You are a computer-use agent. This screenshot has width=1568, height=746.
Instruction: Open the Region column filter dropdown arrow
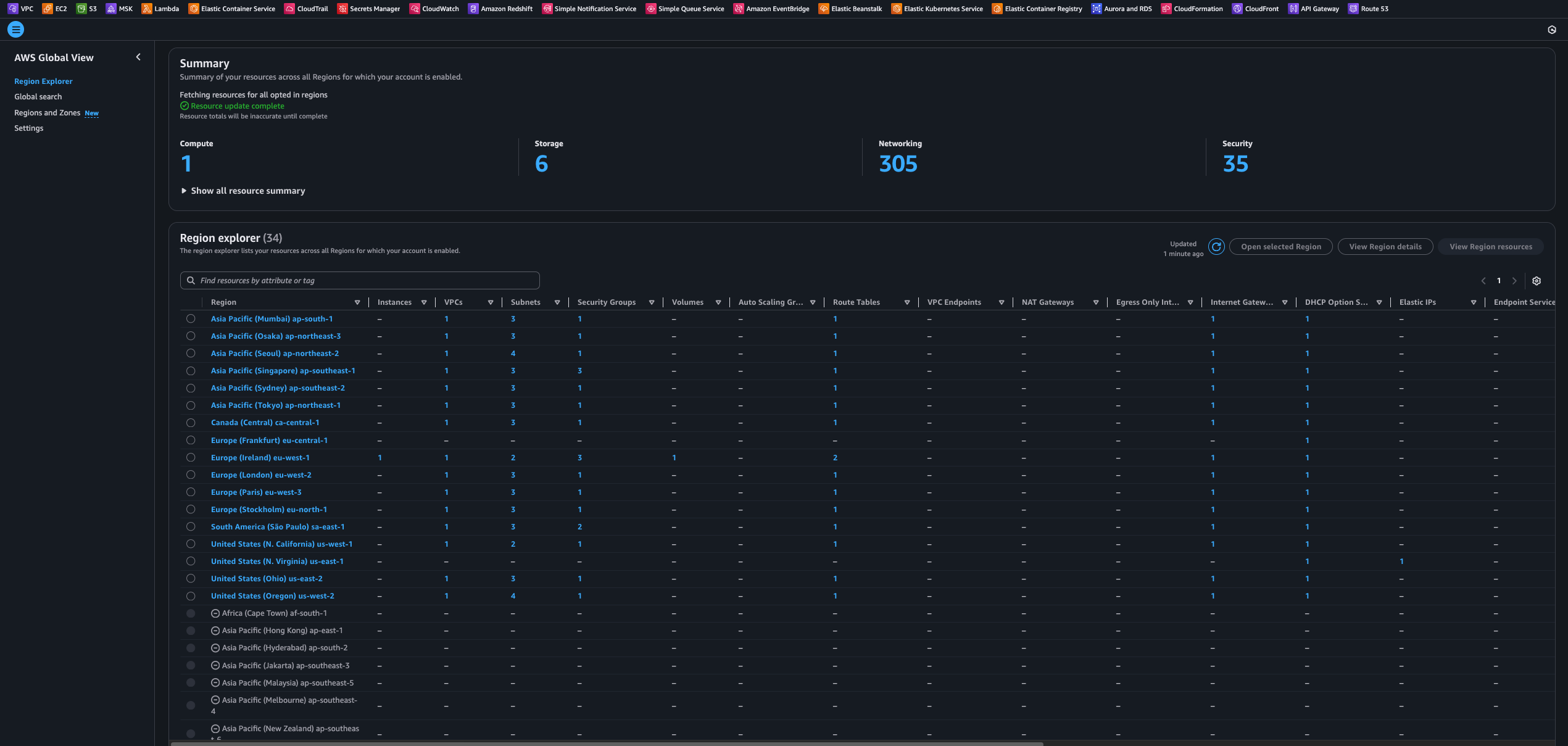357,302
